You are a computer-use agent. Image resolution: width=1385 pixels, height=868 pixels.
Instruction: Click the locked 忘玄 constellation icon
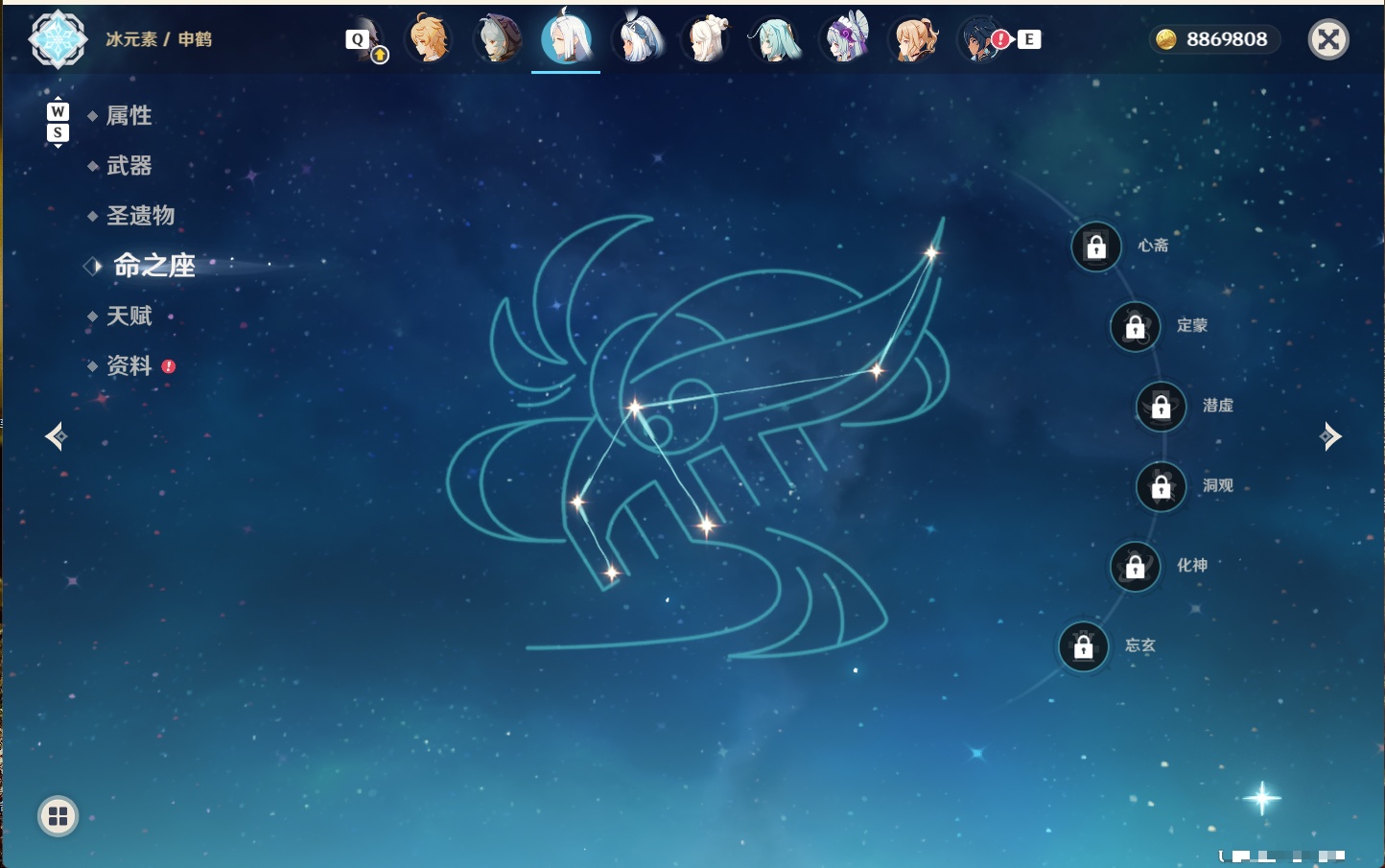point(1083,647)
